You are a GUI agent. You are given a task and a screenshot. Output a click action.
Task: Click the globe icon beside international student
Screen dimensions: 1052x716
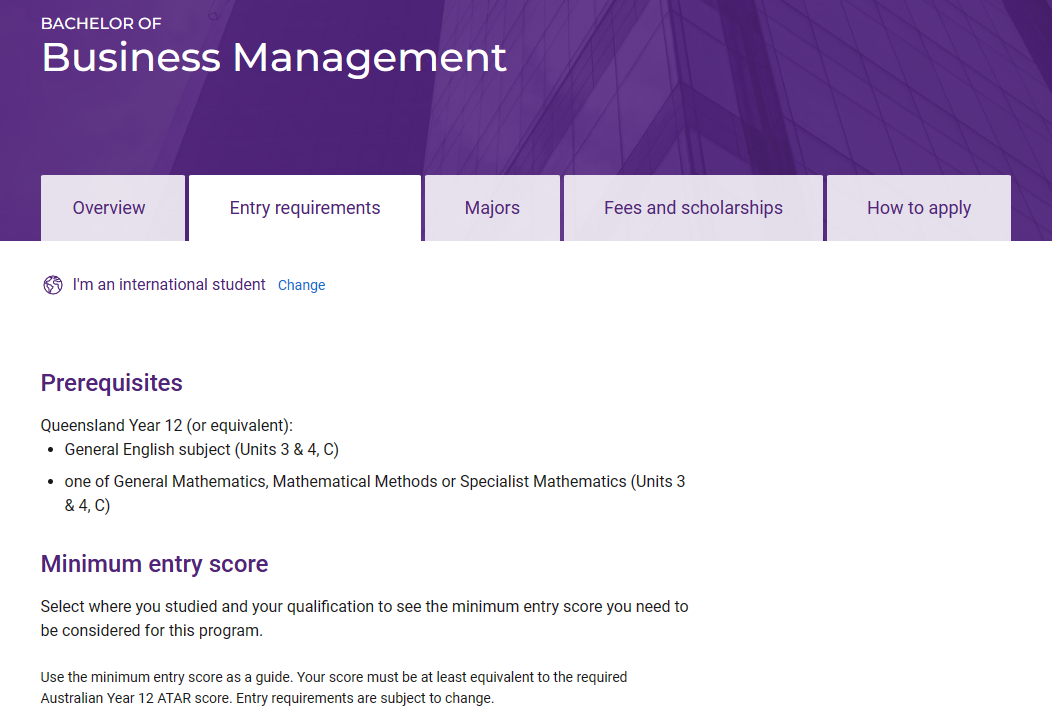53,285
